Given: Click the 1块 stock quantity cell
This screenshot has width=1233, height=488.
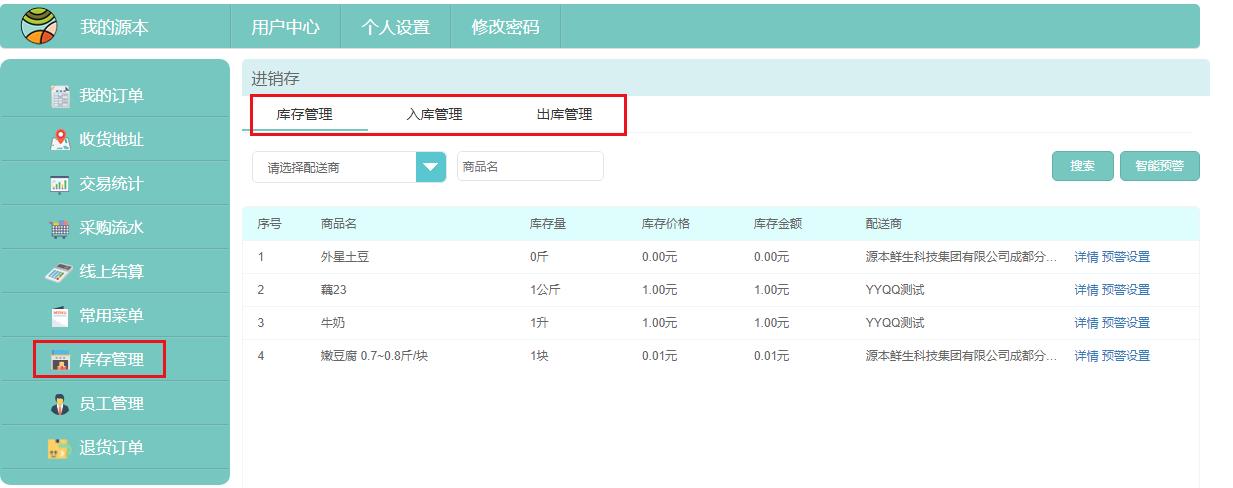Looking at the screenshot, I should (x=539, y=356).
